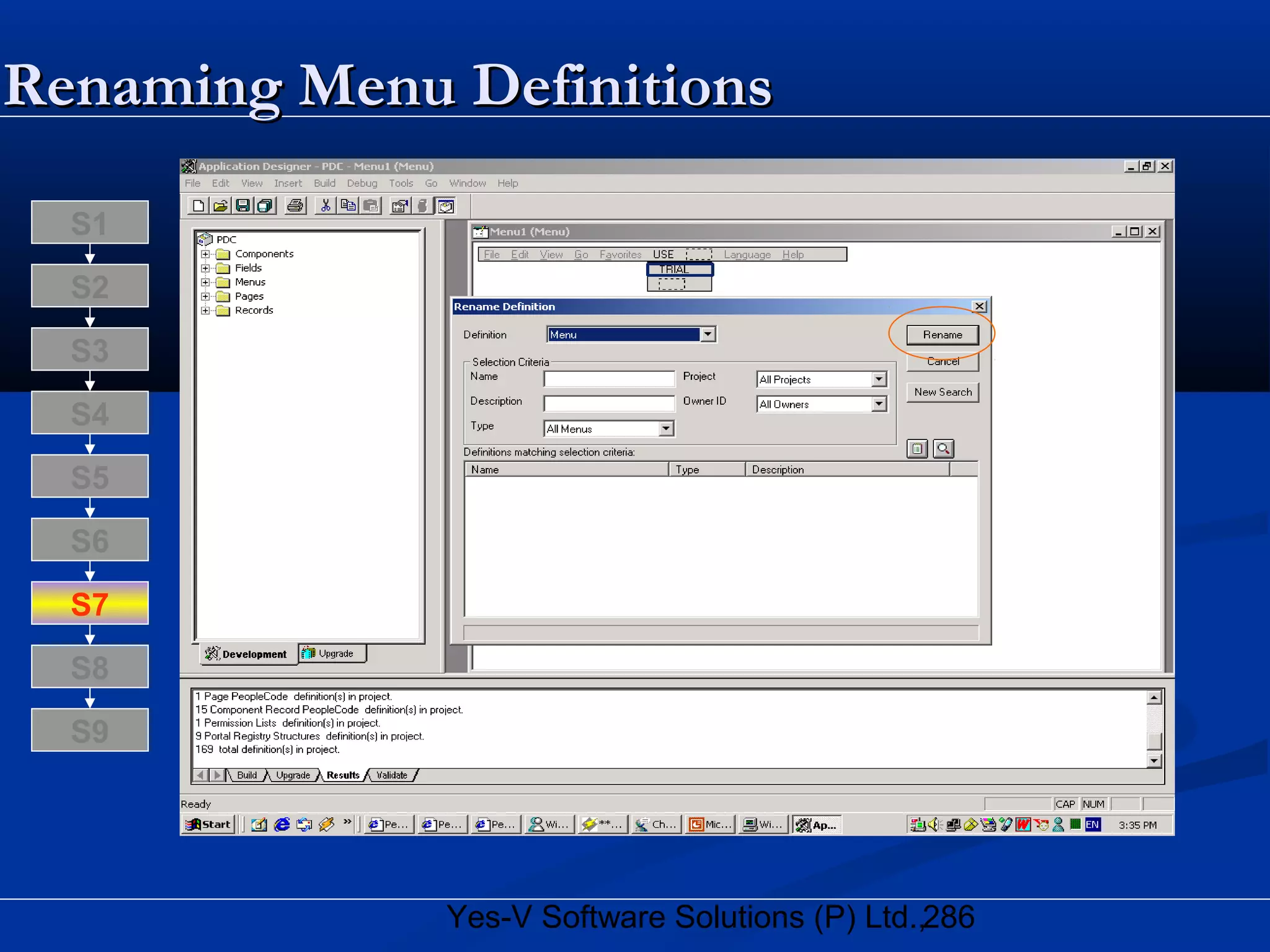Screen dimensions: 1270x952
Task: Click the Save diskette toolbar icon
Action: (243, 206)
